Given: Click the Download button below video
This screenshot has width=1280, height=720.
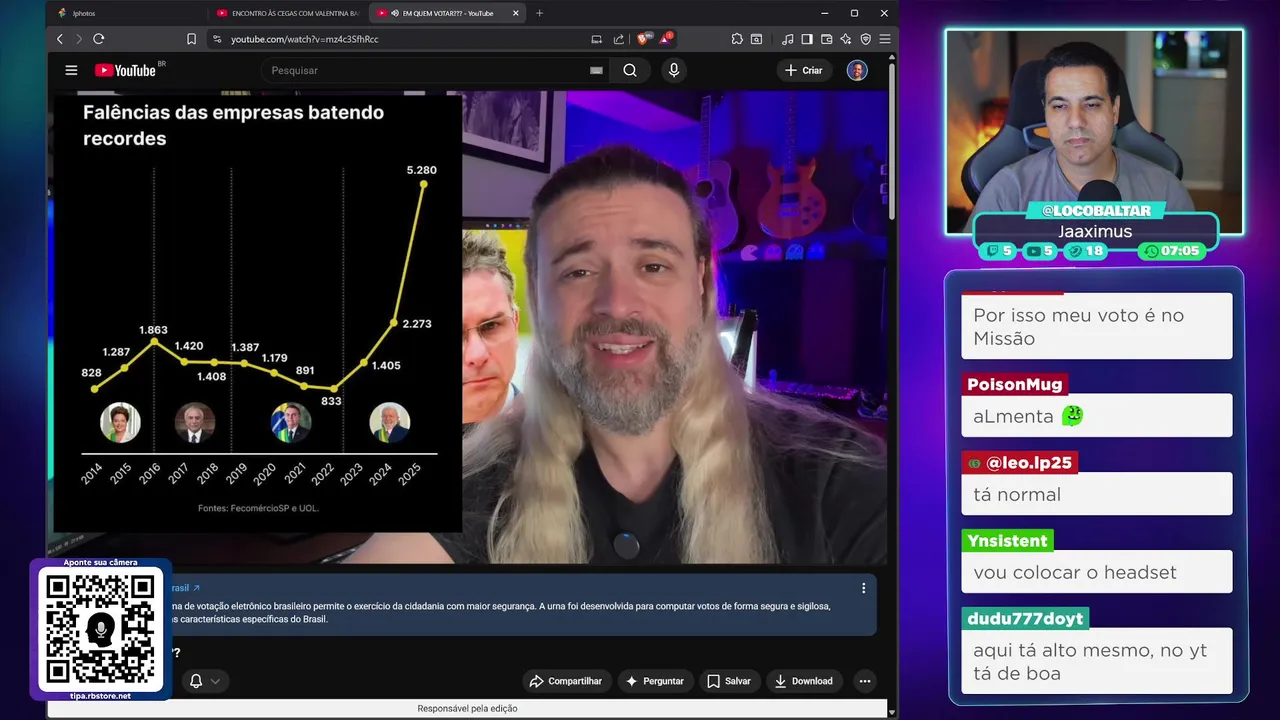Looking at the screenshot, I should tap(804, 681).
